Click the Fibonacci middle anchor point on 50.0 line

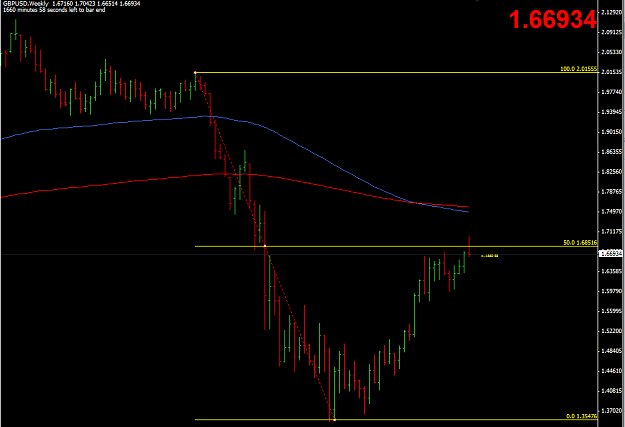265,246
